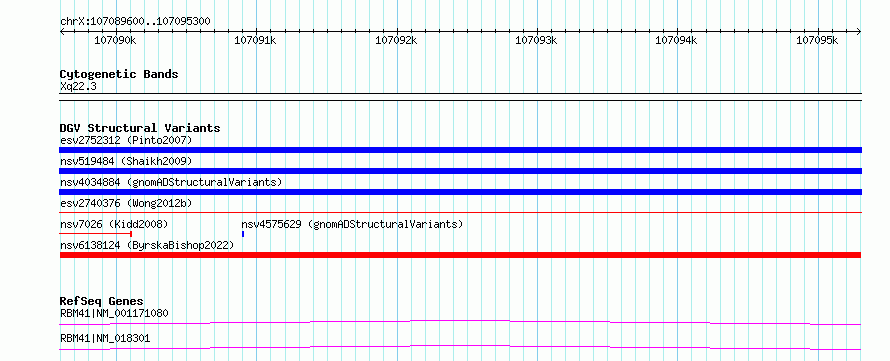Click the 107090k ruler tick label
The image size is (890, 361).
[115, 40]
